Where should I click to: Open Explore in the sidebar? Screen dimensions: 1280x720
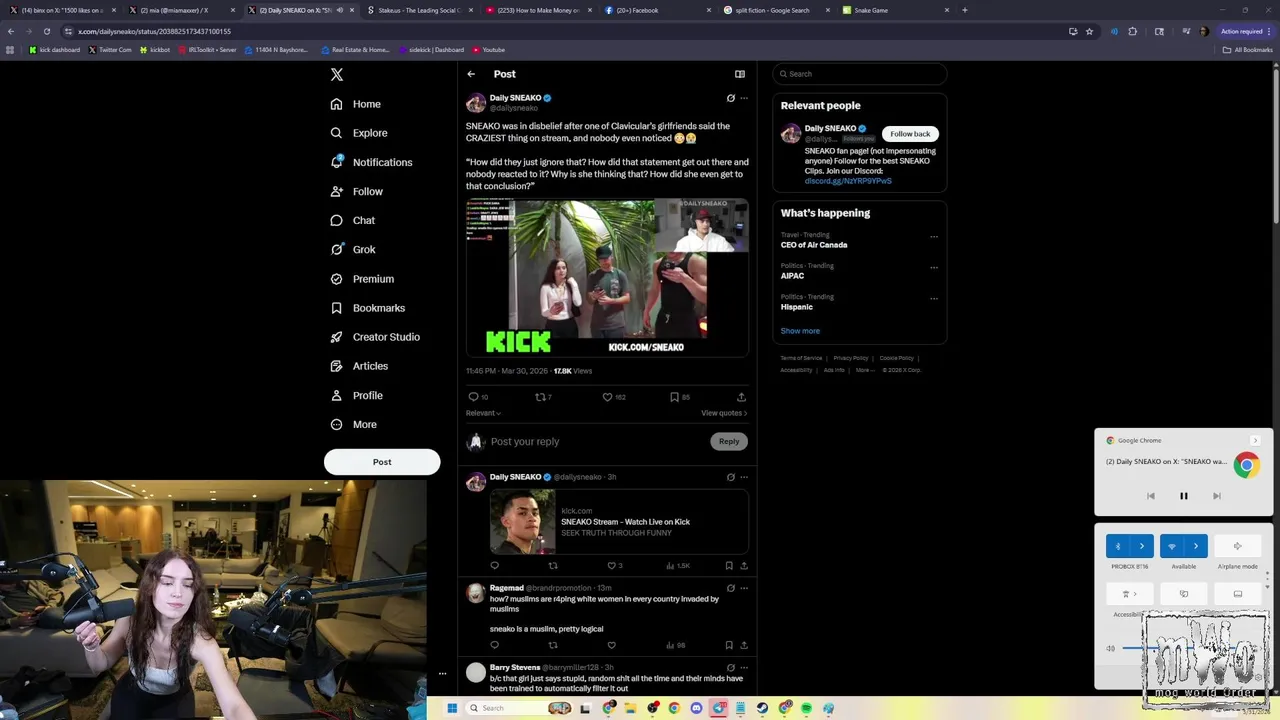(359, 133)
